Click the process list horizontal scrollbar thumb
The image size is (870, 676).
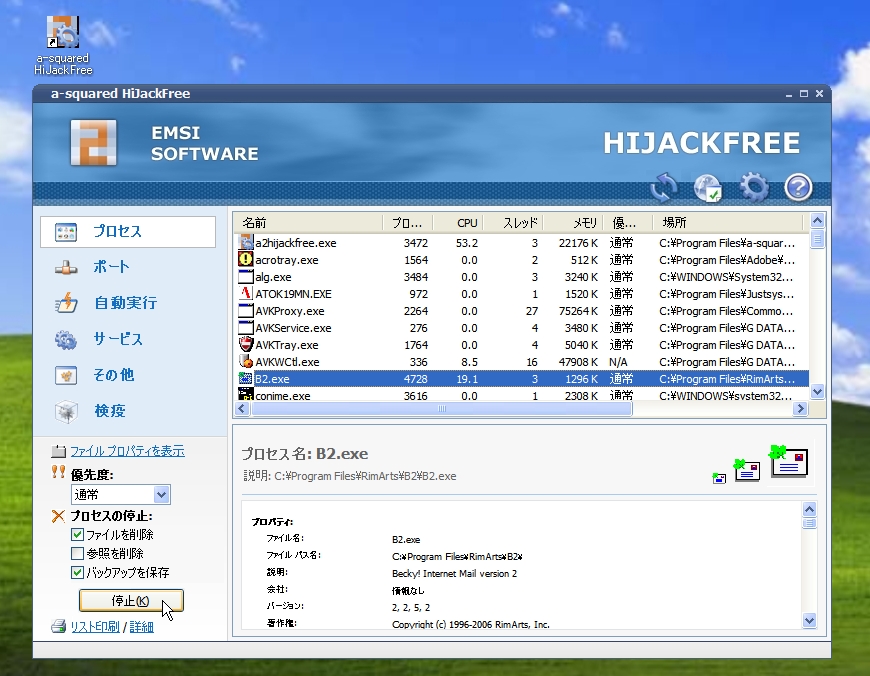pyautogui.click(x=442, y=409)
